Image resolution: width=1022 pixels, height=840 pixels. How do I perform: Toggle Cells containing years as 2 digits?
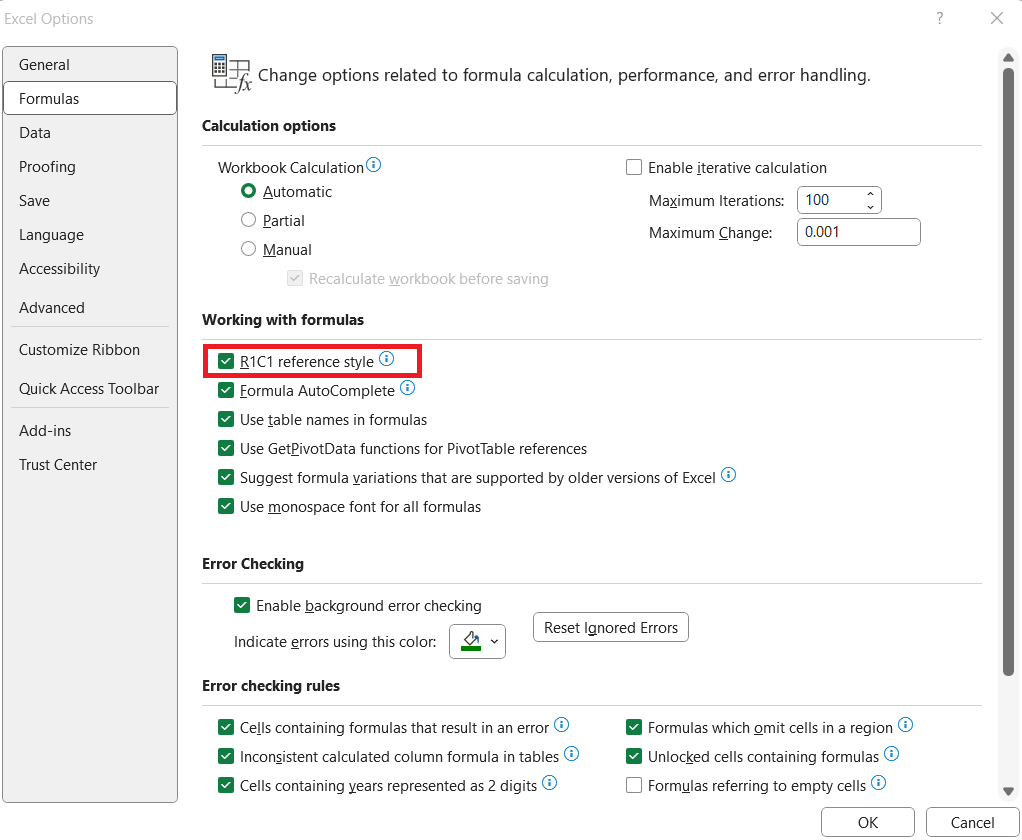coord(226,785)
